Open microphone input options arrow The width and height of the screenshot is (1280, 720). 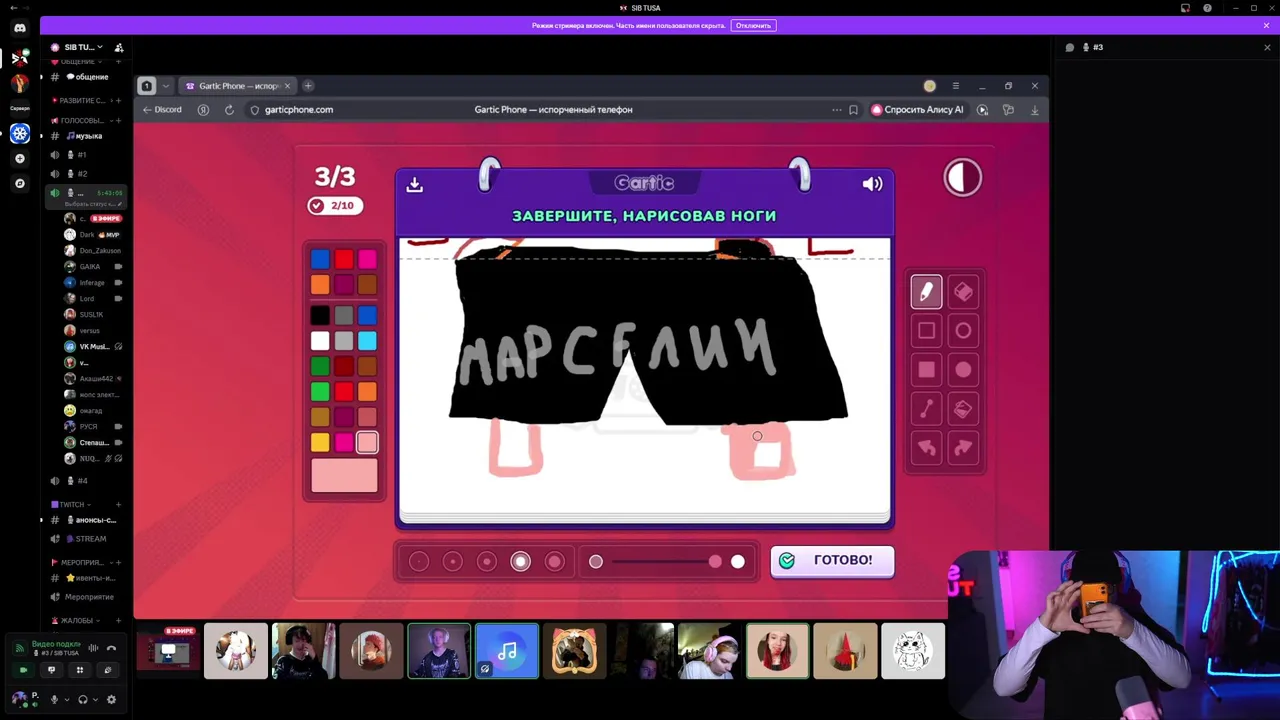click(67, 700)
